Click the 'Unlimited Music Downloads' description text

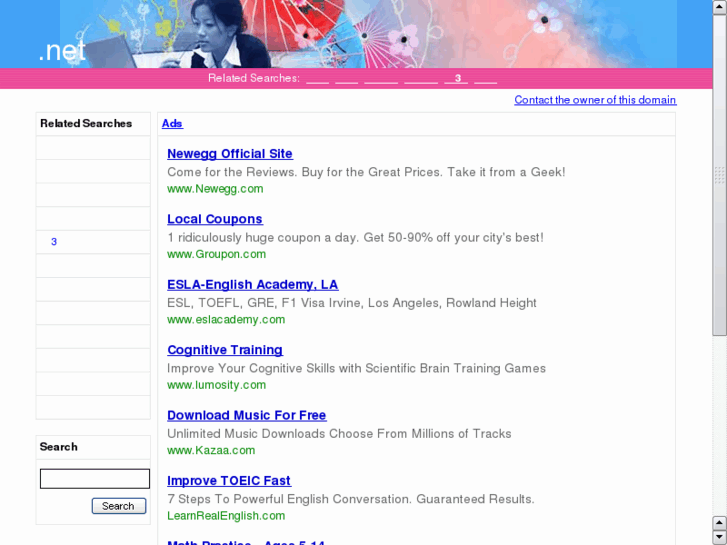point(339,434)
